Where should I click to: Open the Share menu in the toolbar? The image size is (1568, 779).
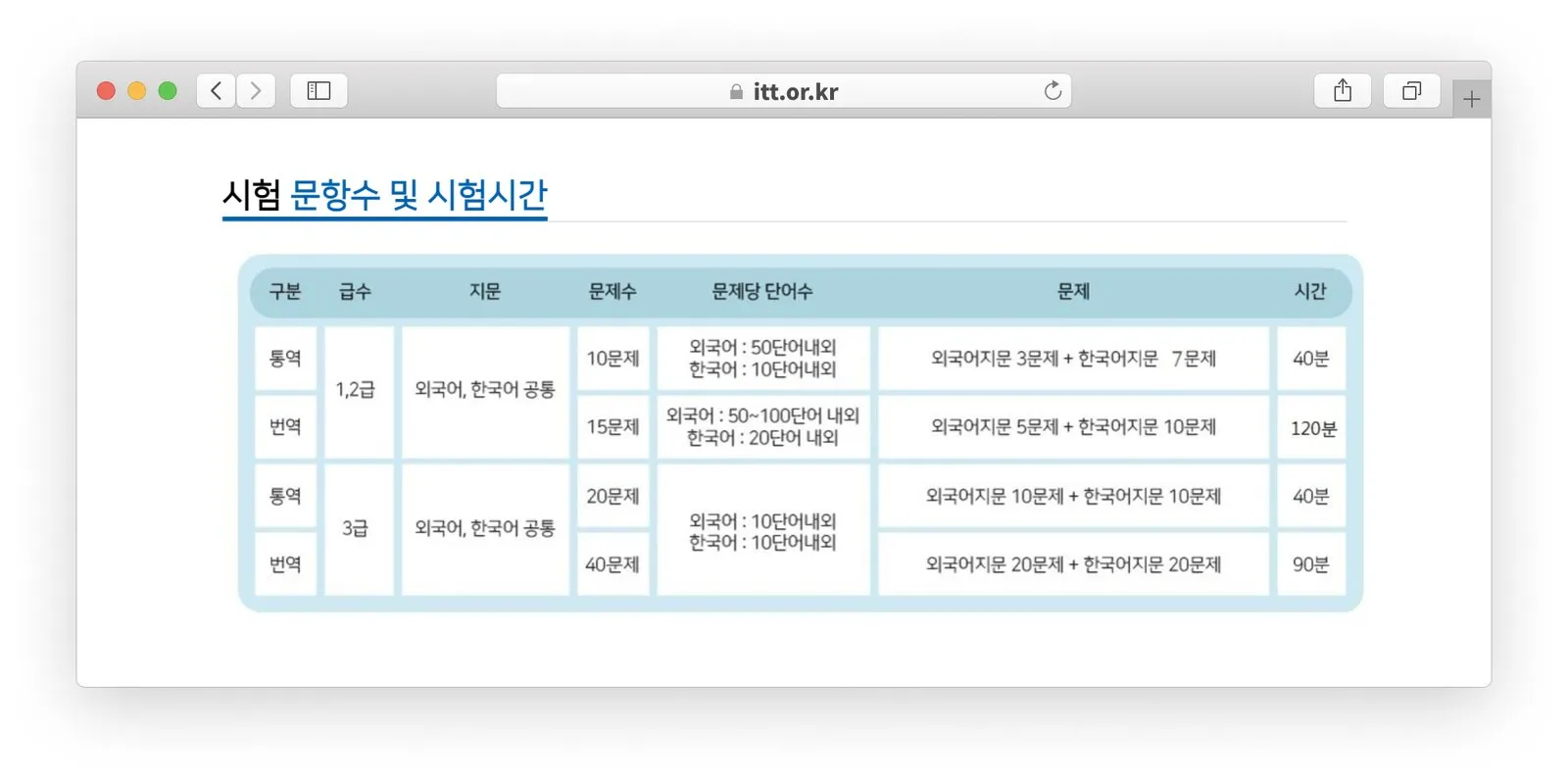[x=1343, y=91]
